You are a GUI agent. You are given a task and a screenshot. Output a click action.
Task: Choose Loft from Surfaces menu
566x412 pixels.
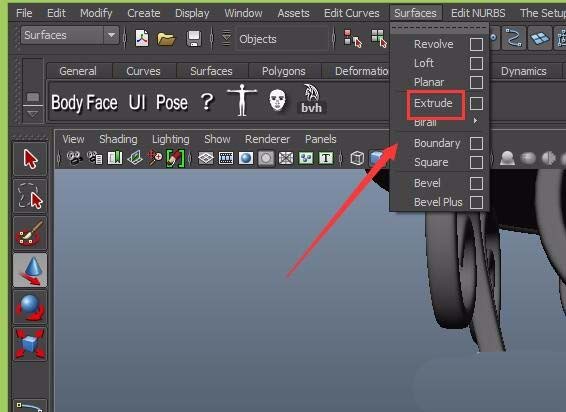coord(424,63)
